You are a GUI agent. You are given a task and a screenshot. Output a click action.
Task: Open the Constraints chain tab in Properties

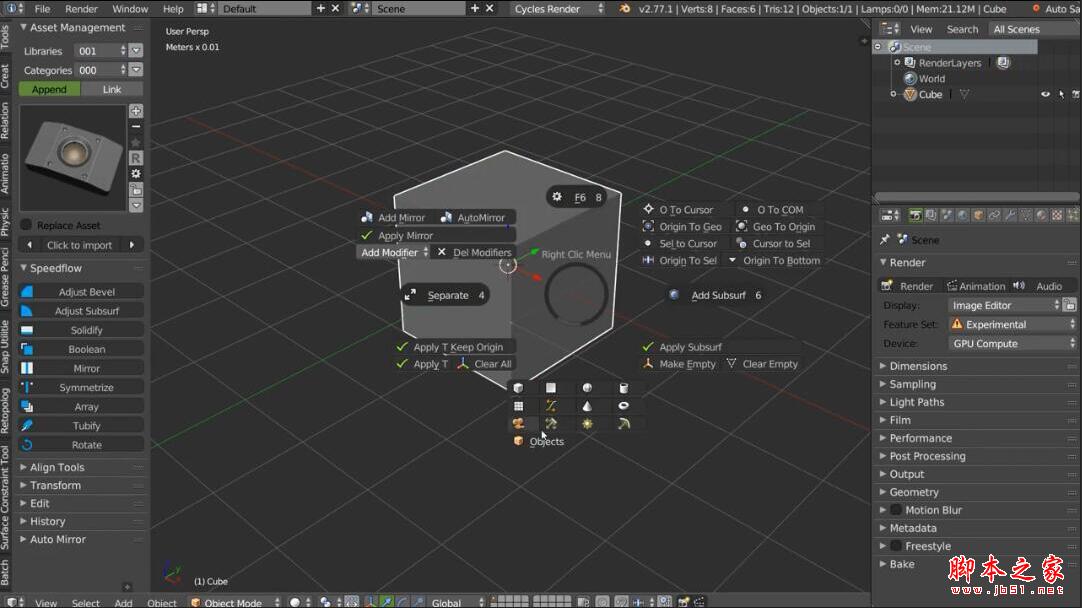(x=994, y=216)
